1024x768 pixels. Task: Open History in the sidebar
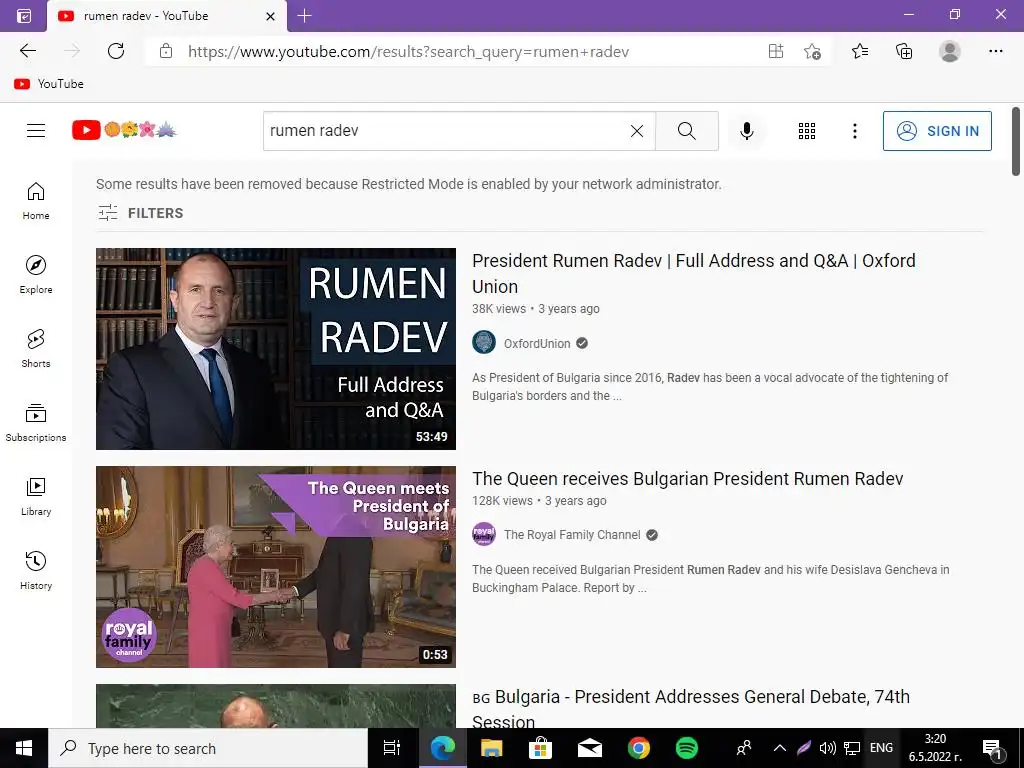click(x=36, y=570)
